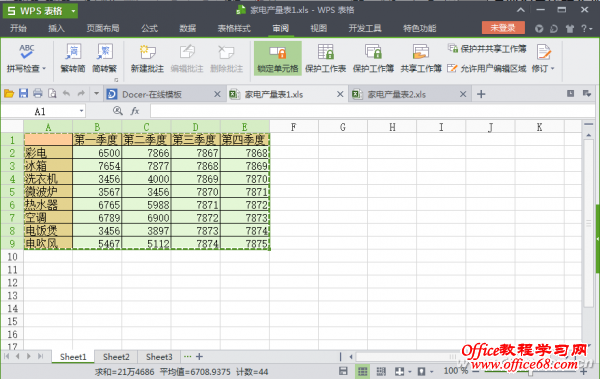Select column F header
Viewport: 600px width, 379px height.
[293, 127]
